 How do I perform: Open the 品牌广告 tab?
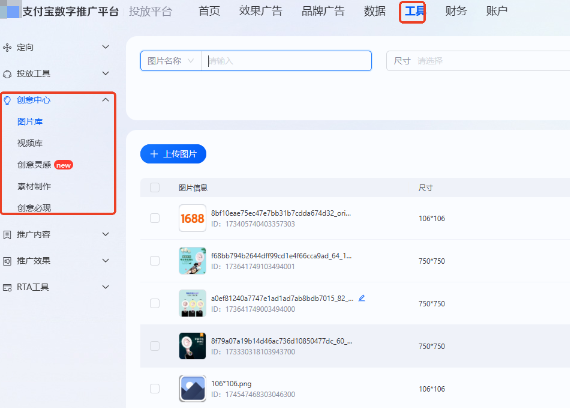tap(323, 11)
